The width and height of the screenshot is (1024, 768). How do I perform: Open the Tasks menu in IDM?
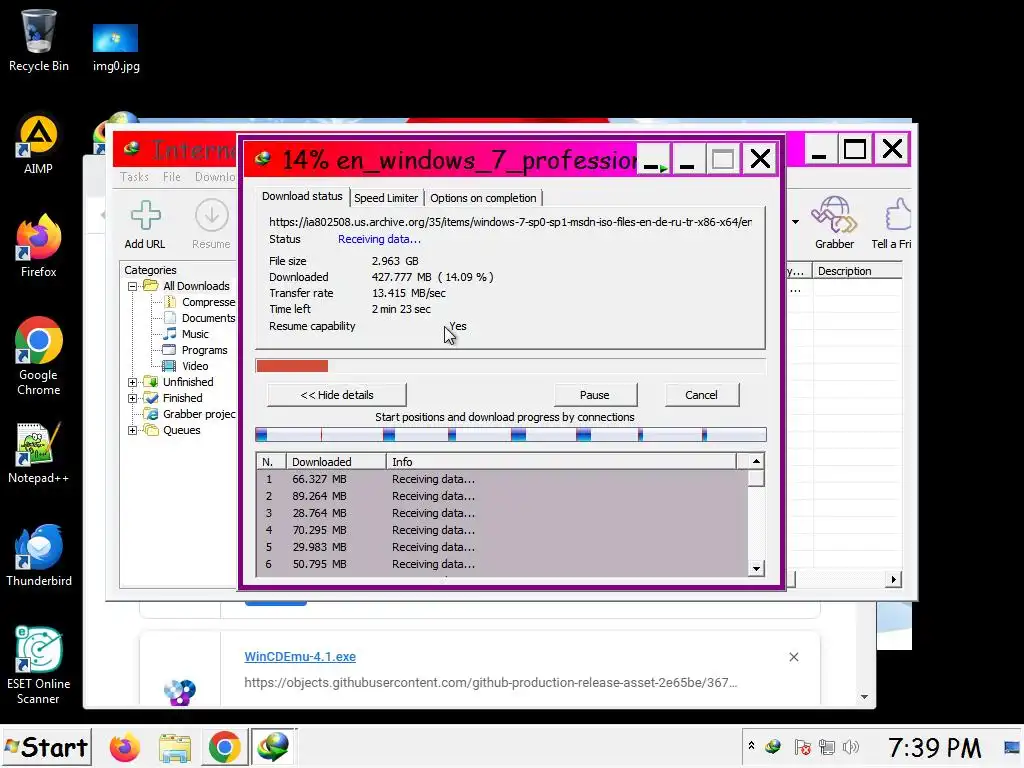pos(135,177)
